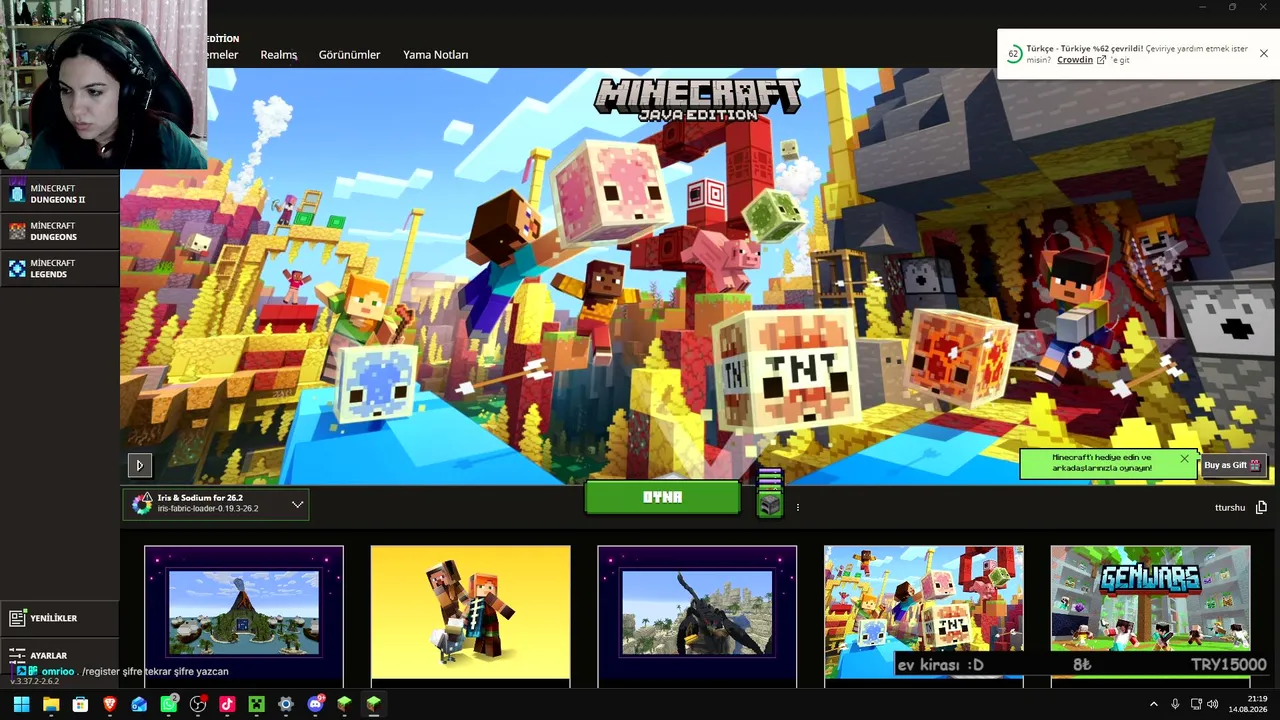Open Minecraft Dungeons II in the sidebar
Screen dimensions: 1280x720
60,194
